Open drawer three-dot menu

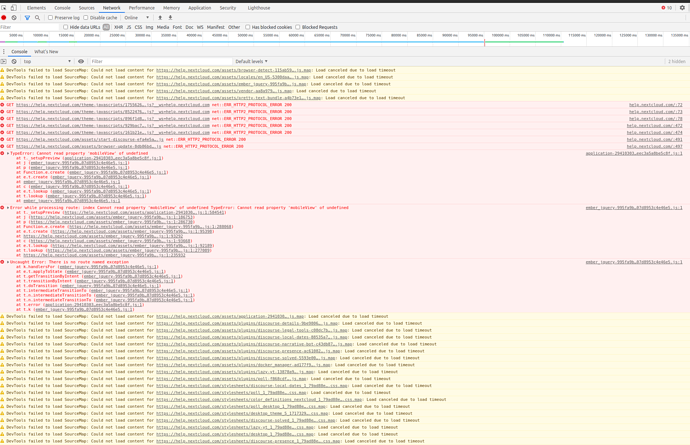(4, 51)
